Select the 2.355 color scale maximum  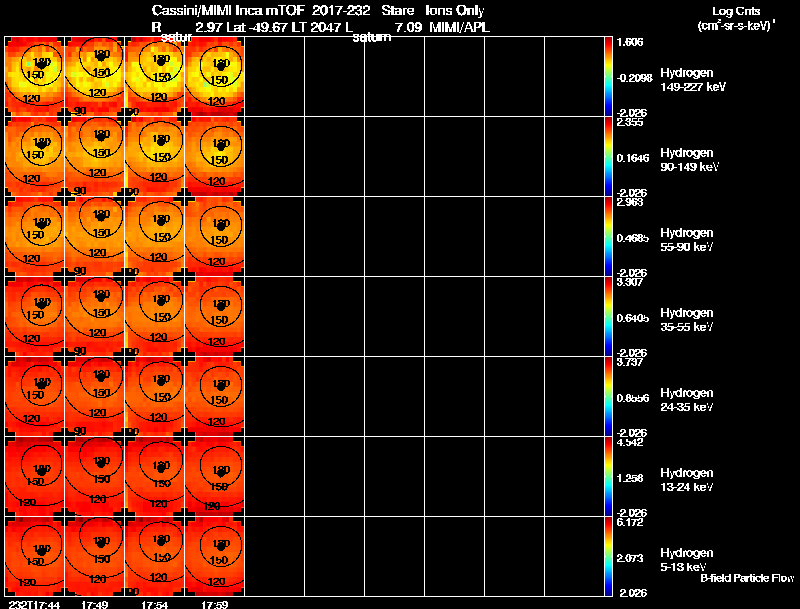[630, 122]
